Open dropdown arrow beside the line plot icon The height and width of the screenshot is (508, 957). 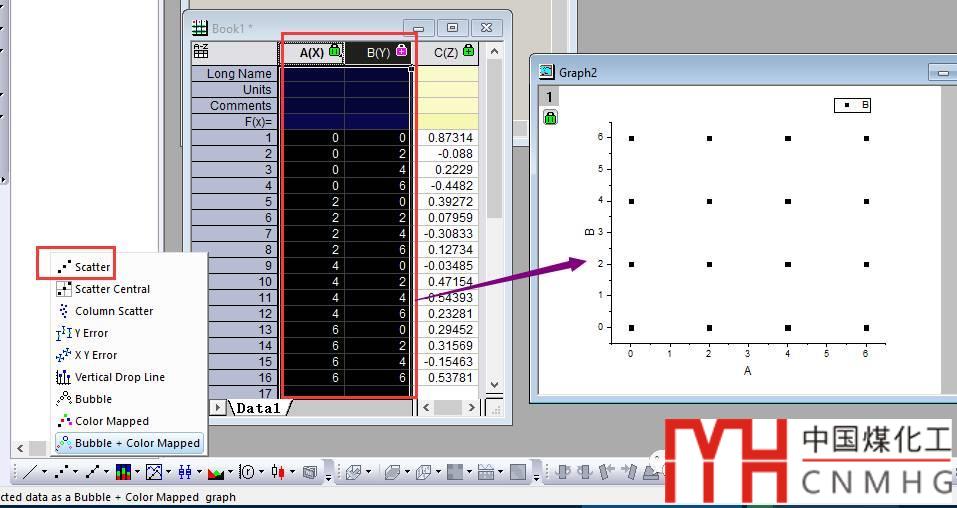(44, 472)
